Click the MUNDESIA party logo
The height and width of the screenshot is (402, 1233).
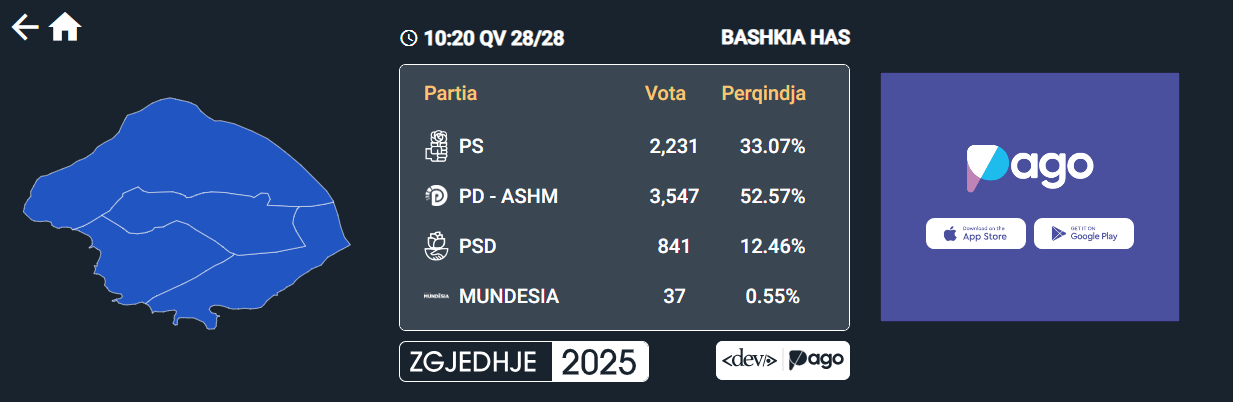tap(436, 296)
